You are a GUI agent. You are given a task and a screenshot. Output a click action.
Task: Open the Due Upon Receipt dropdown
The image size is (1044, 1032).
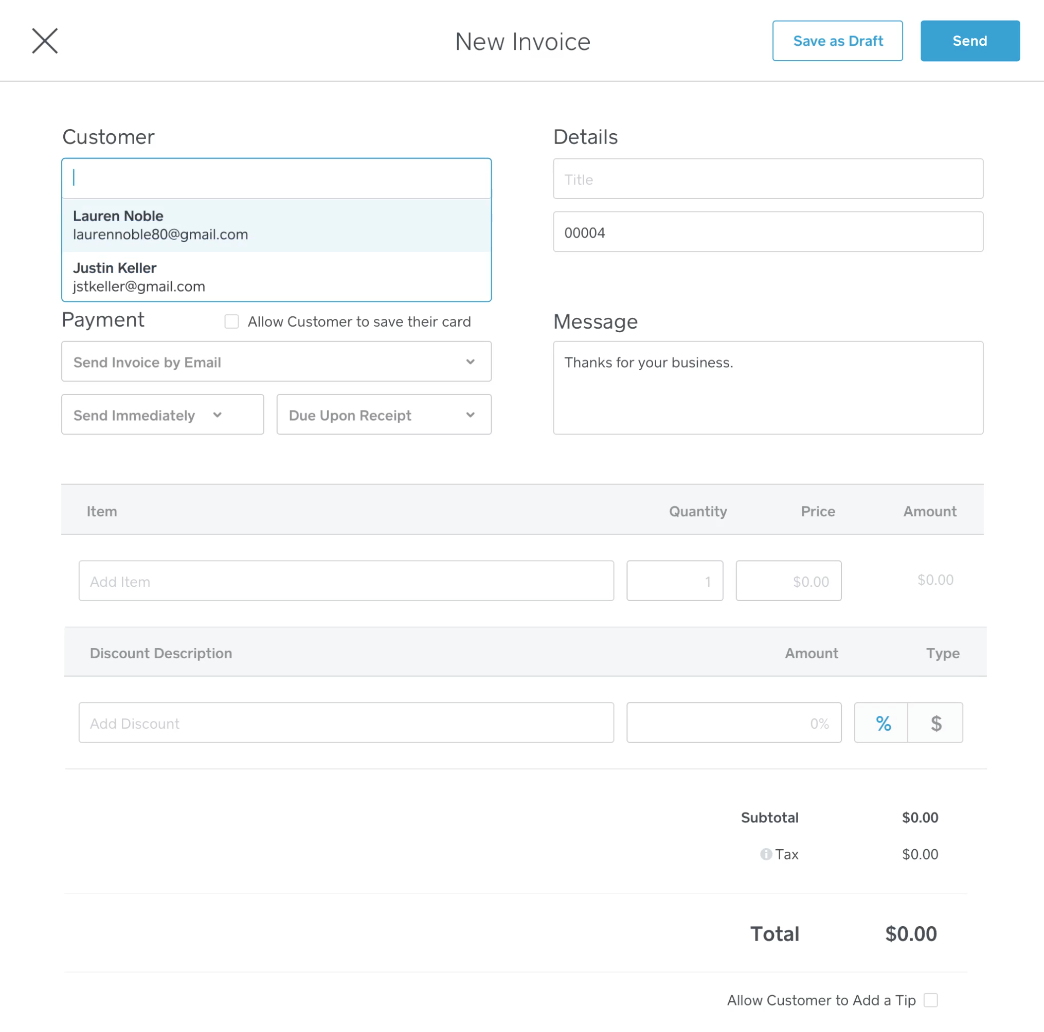[384, 414]
